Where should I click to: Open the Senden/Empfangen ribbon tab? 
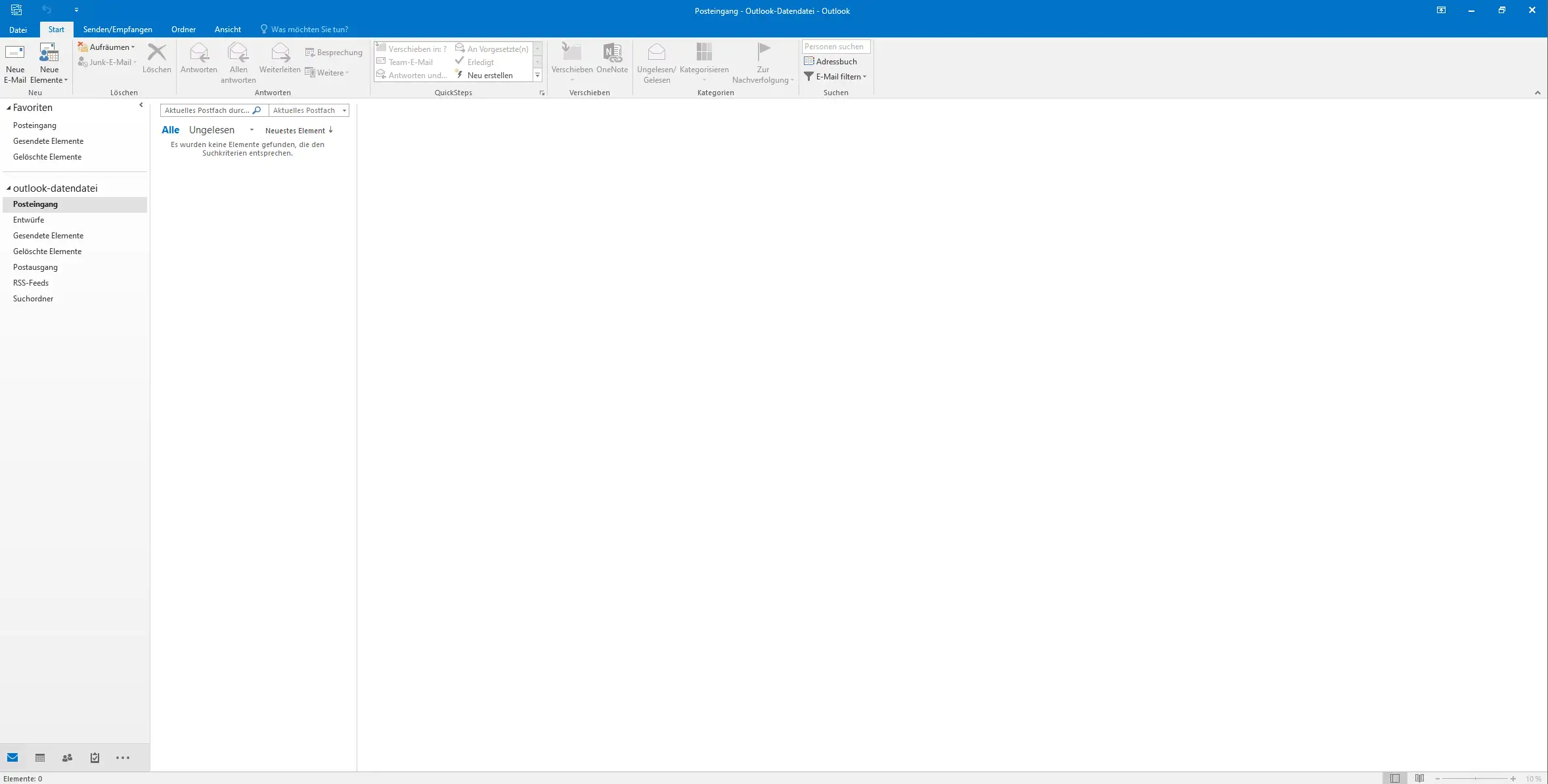coord(118,30)
